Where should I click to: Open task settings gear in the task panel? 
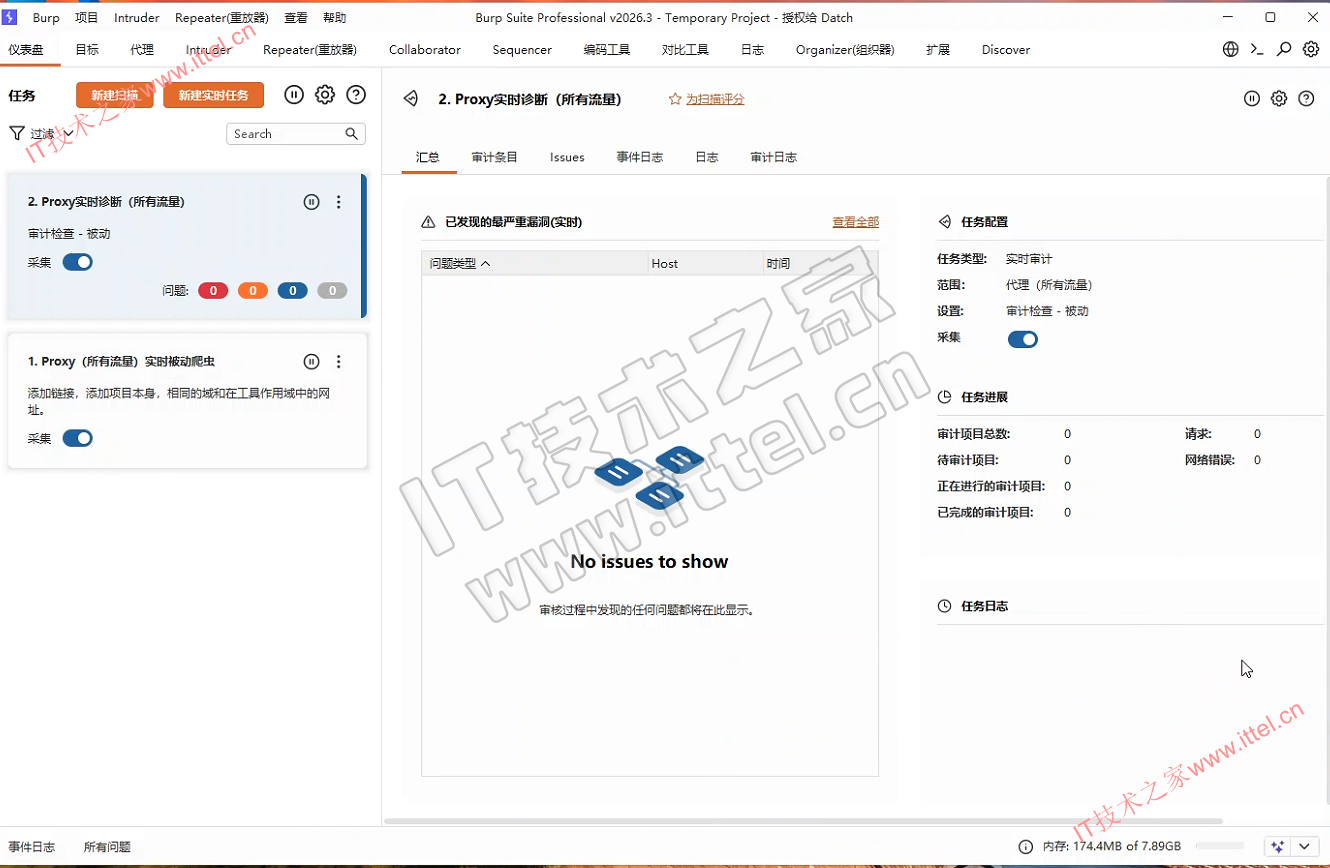pos(325,95)
